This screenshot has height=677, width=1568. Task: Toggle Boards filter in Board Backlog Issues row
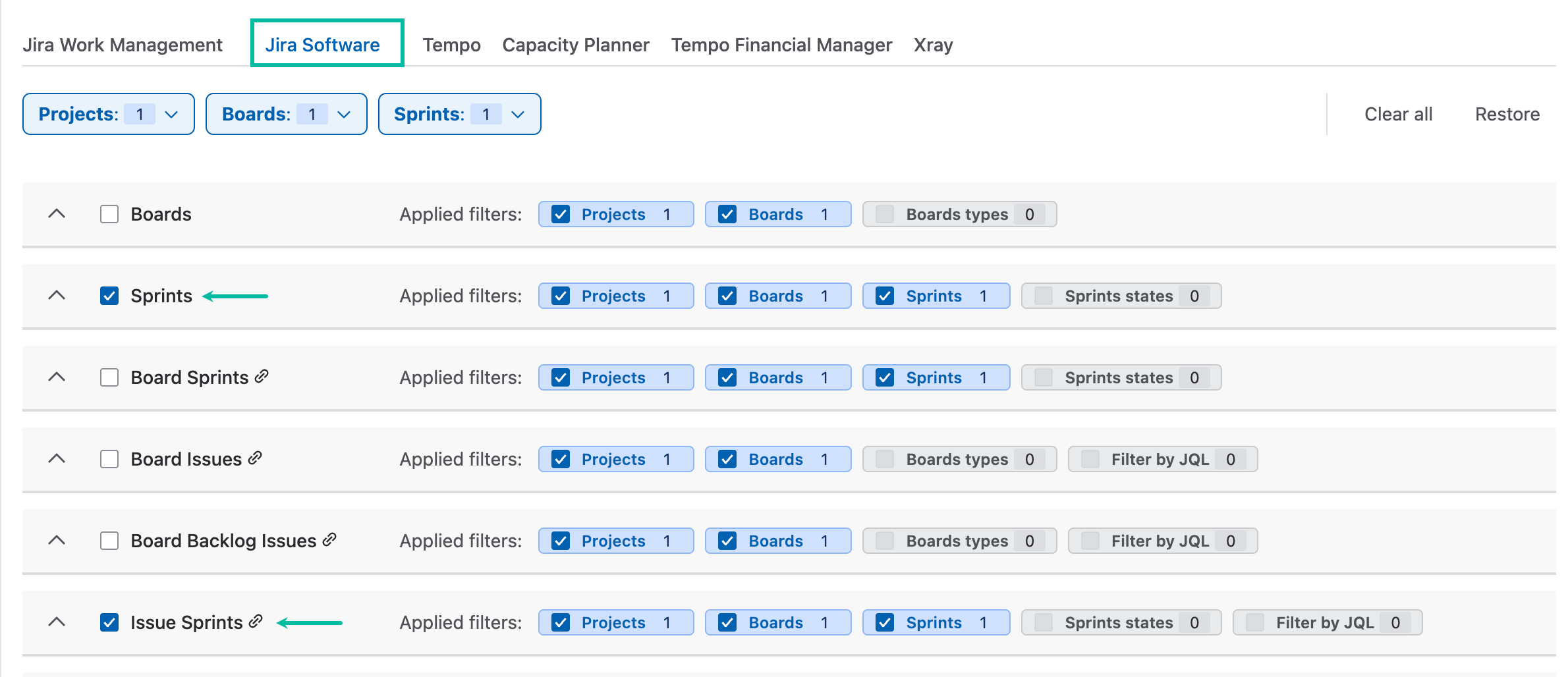[778, 541]
